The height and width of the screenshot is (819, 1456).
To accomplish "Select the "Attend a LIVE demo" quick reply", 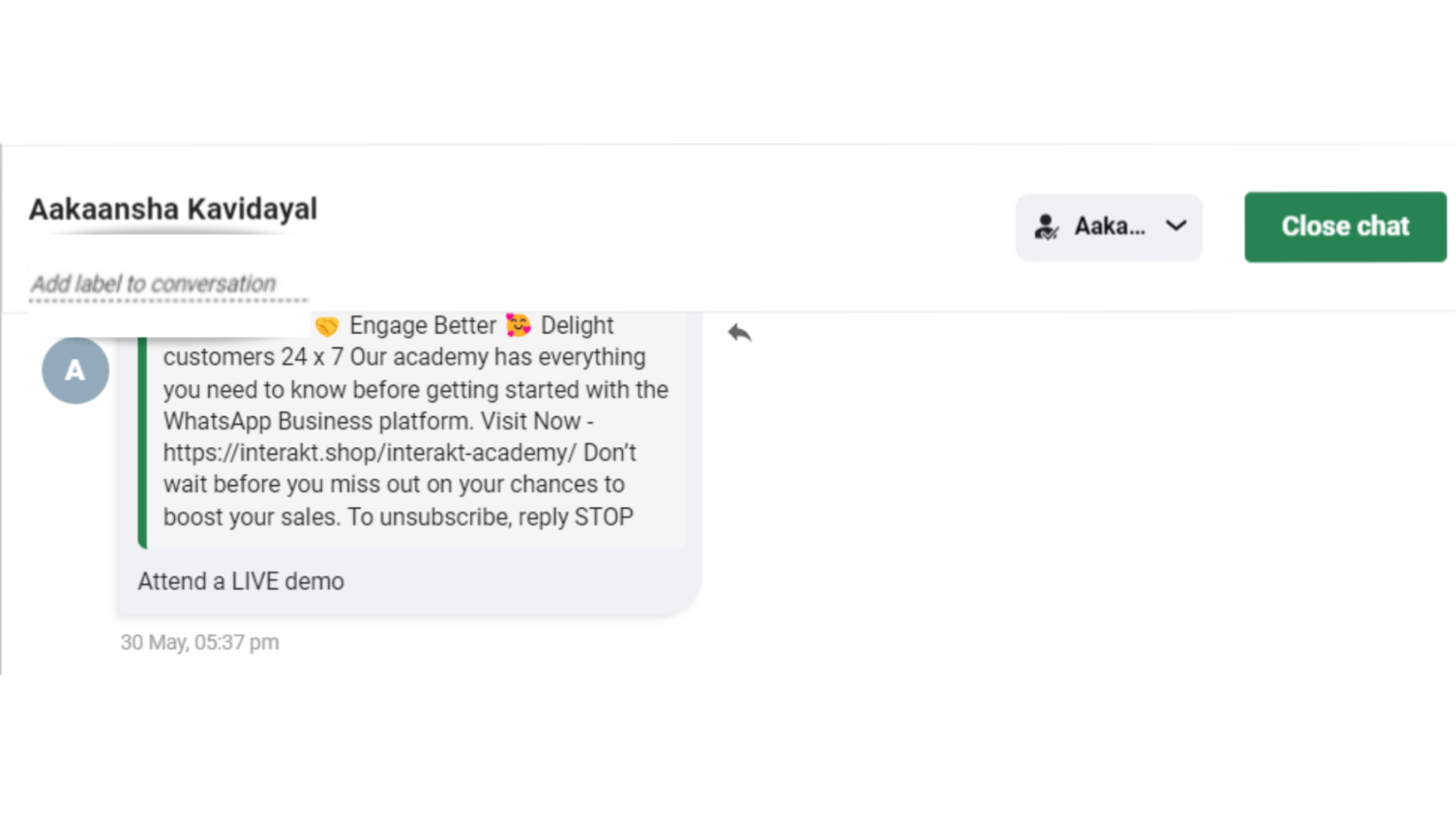I will click(x=240, y=580).
